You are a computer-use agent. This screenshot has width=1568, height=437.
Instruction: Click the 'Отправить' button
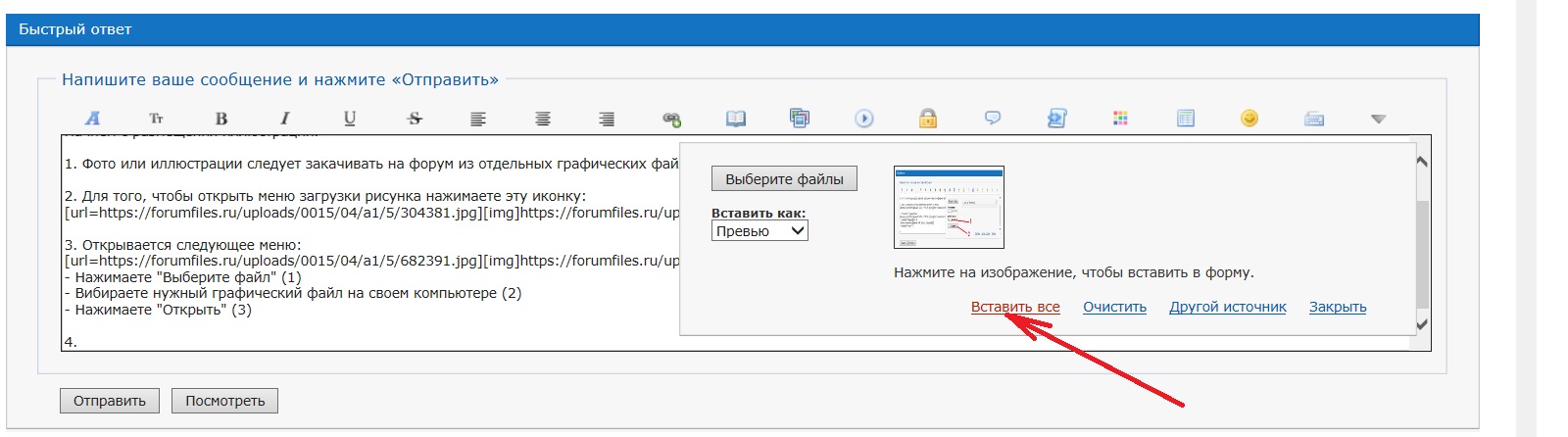coord(110,401)
